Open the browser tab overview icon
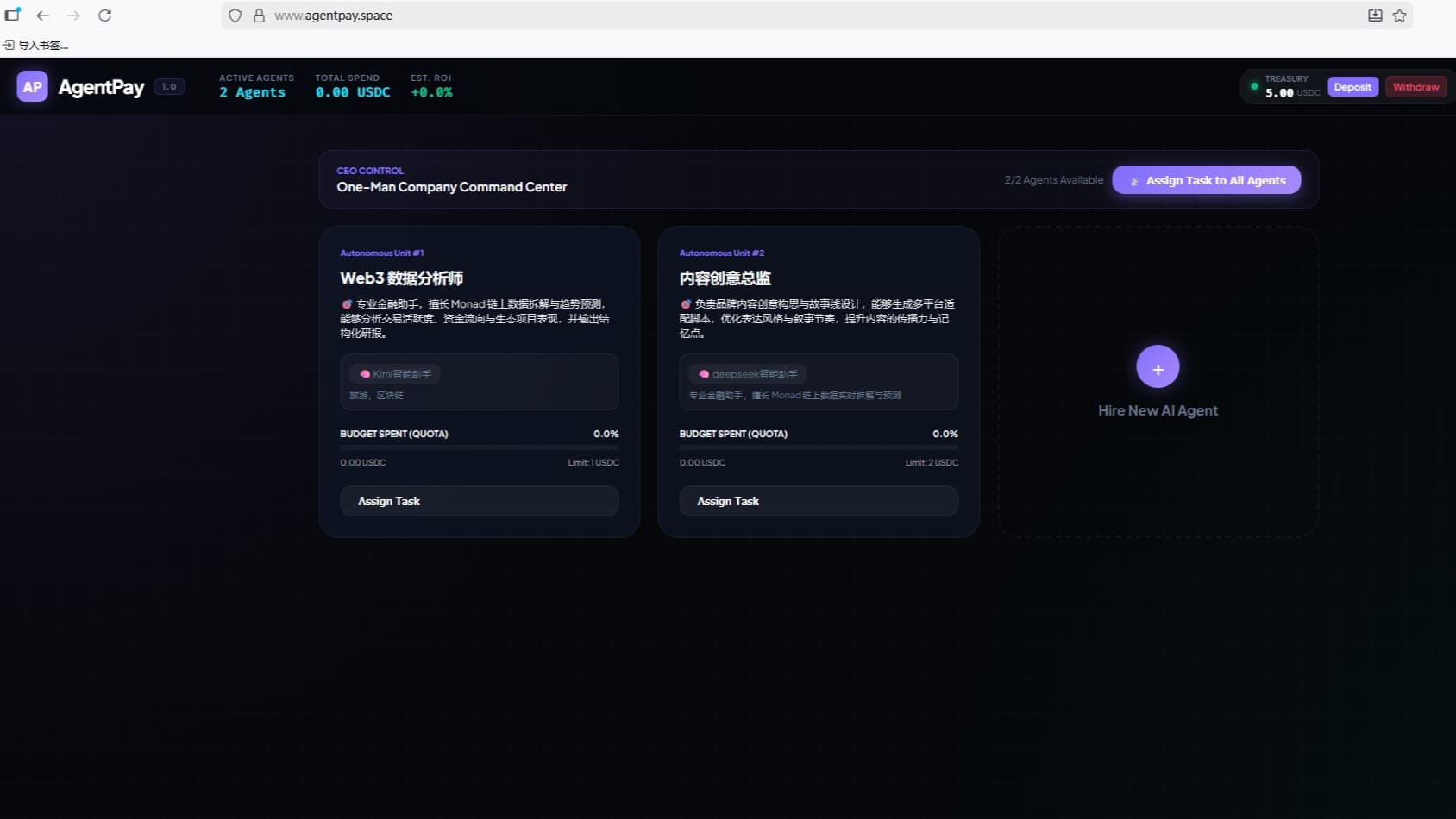1456x819 pixels. point(12,16)
